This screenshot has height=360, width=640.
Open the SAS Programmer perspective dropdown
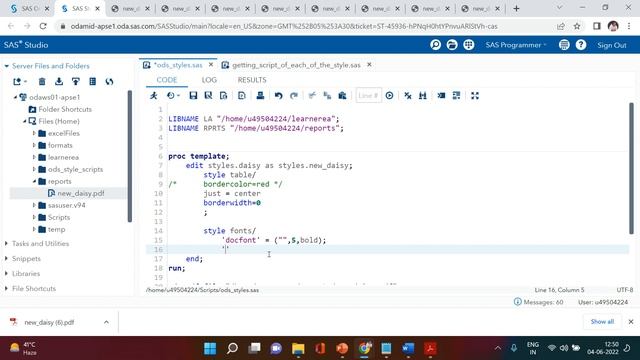[516, 45]
